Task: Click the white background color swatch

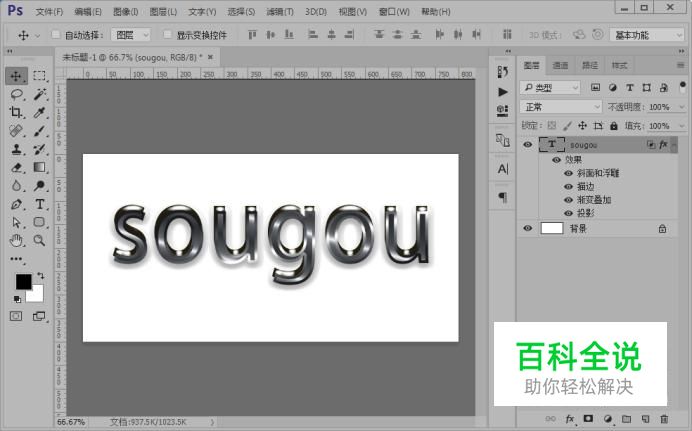Action: point(38,296)
